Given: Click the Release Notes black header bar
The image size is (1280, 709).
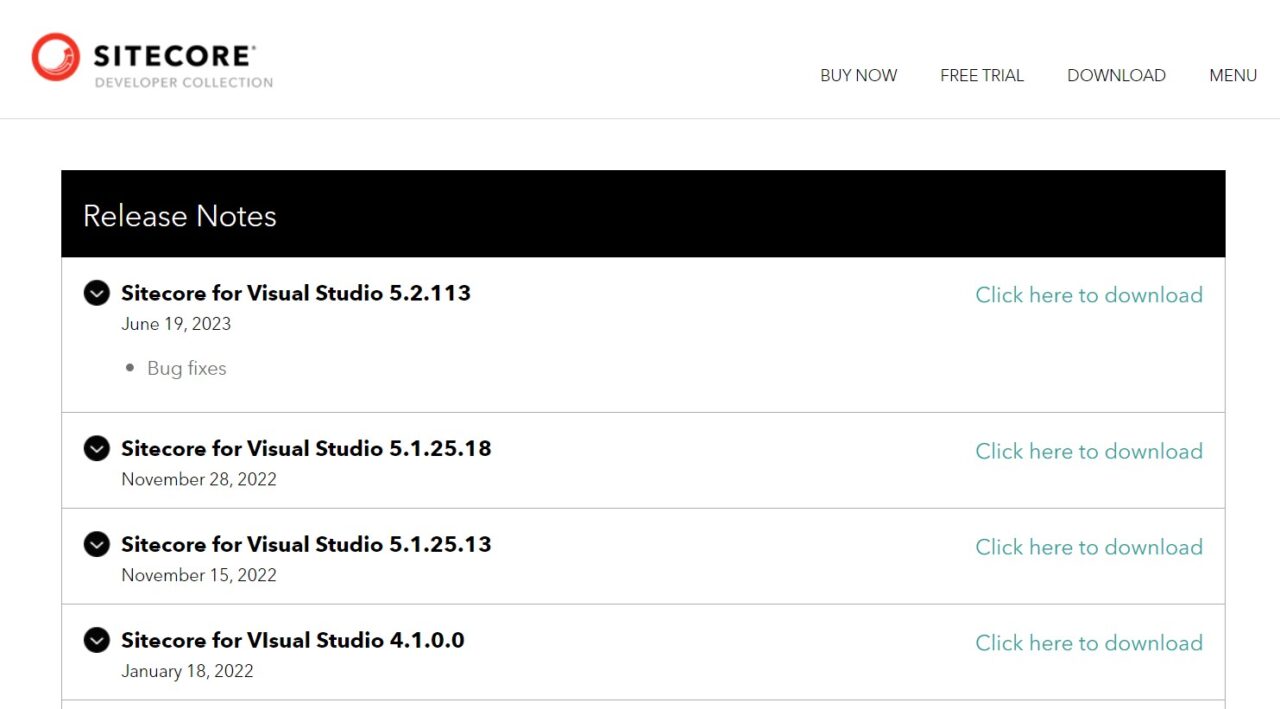Looking at the screenshot, I should (642, 215).
